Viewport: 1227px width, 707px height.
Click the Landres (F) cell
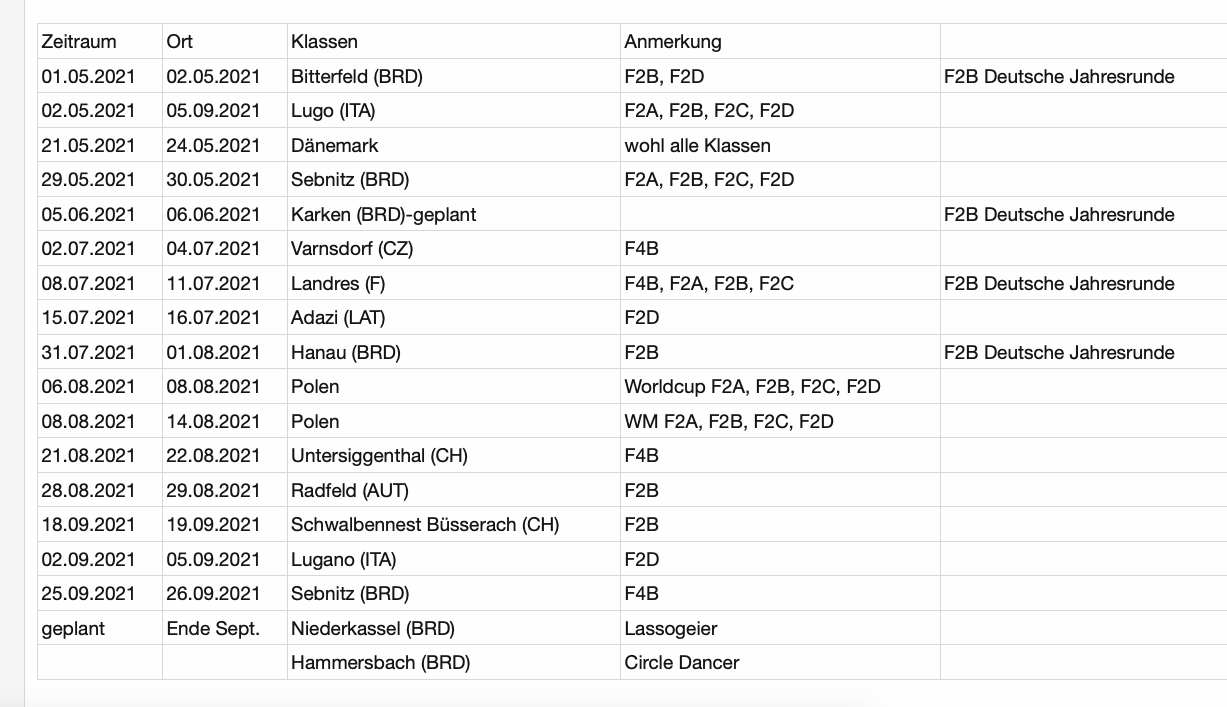[x=453, y=283]
